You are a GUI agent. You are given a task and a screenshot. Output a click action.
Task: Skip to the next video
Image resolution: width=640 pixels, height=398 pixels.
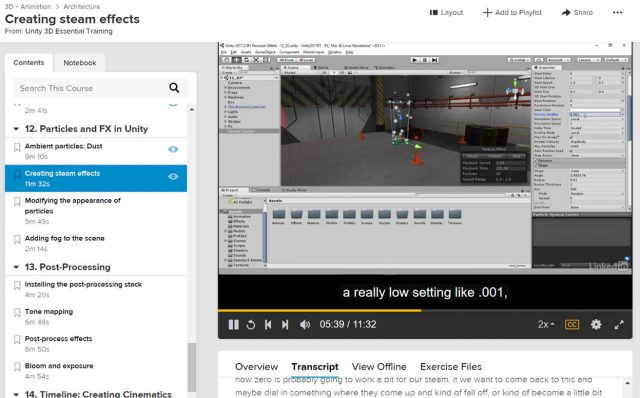pyautogui.click(x=285, y=325)
